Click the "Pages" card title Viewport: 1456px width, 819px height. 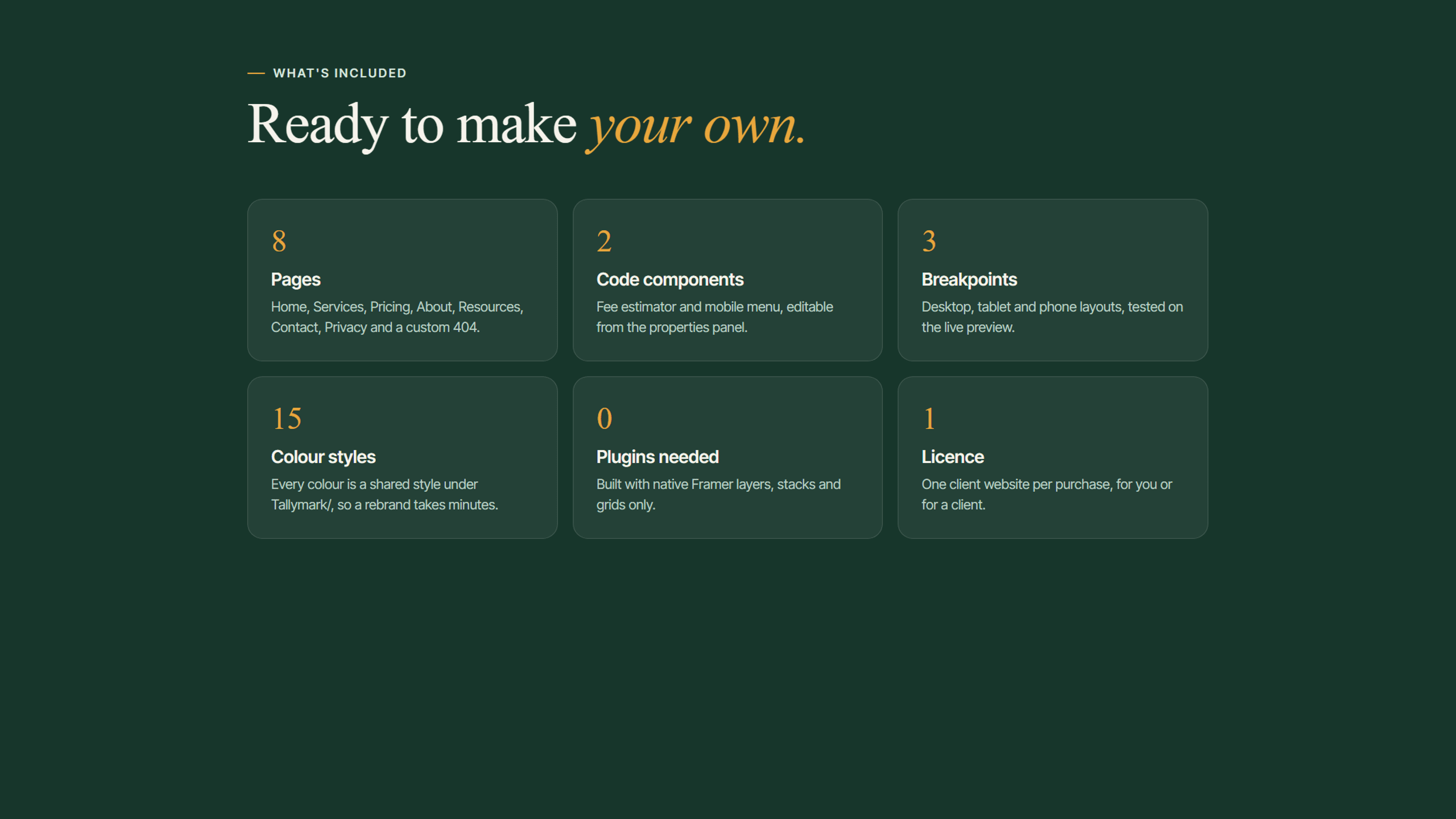tap(296, 280)
